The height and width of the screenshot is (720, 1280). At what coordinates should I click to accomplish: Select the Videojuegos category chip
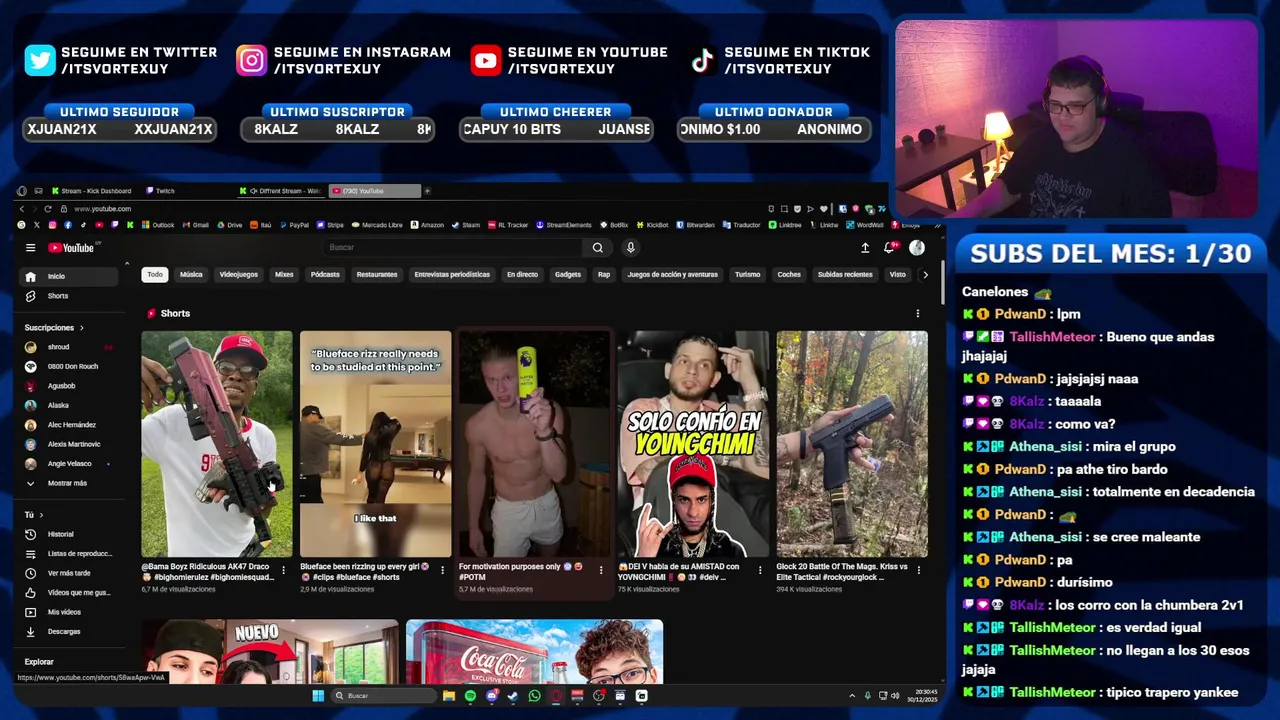(238, 275)
